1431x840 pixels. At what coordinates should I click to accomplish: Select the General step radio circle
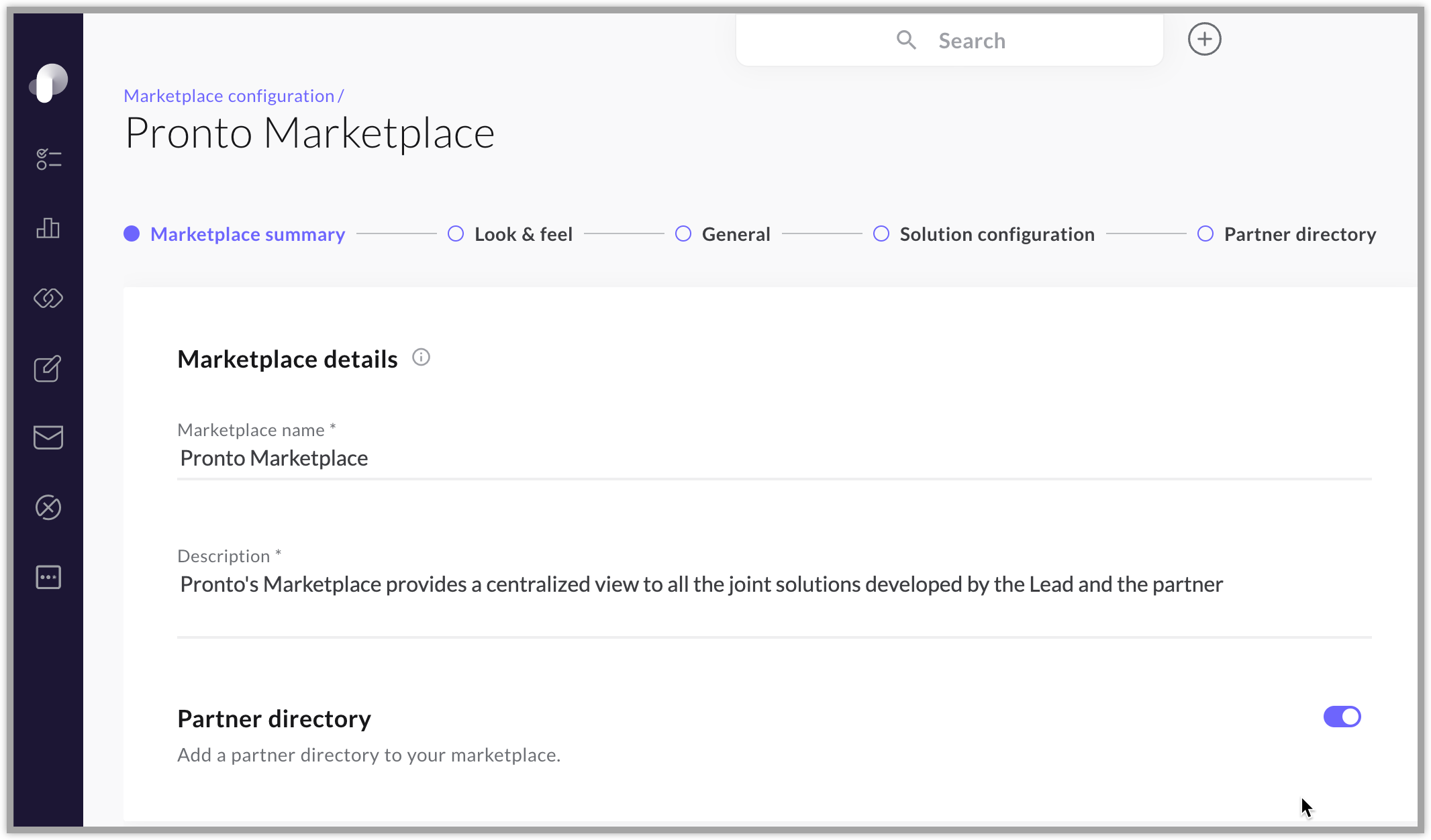coord(683,233)
